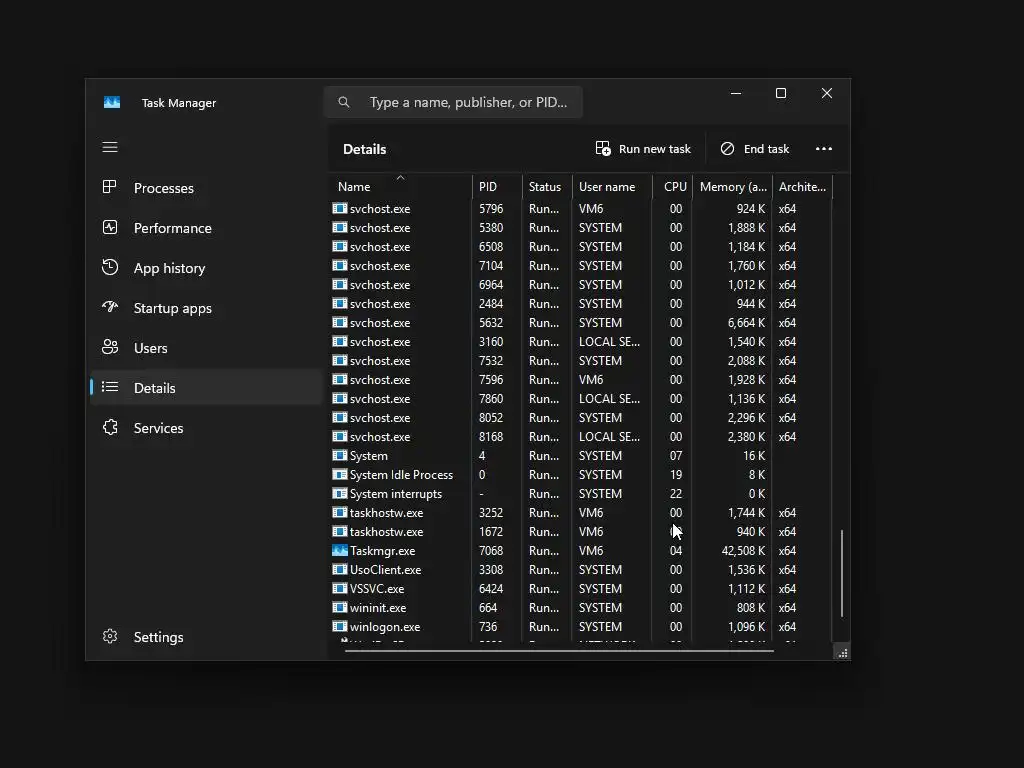Click the icon next to VSSVC.exe
Image resolution: width=1024 pixels, height=768 pixels.
(340, 588)
